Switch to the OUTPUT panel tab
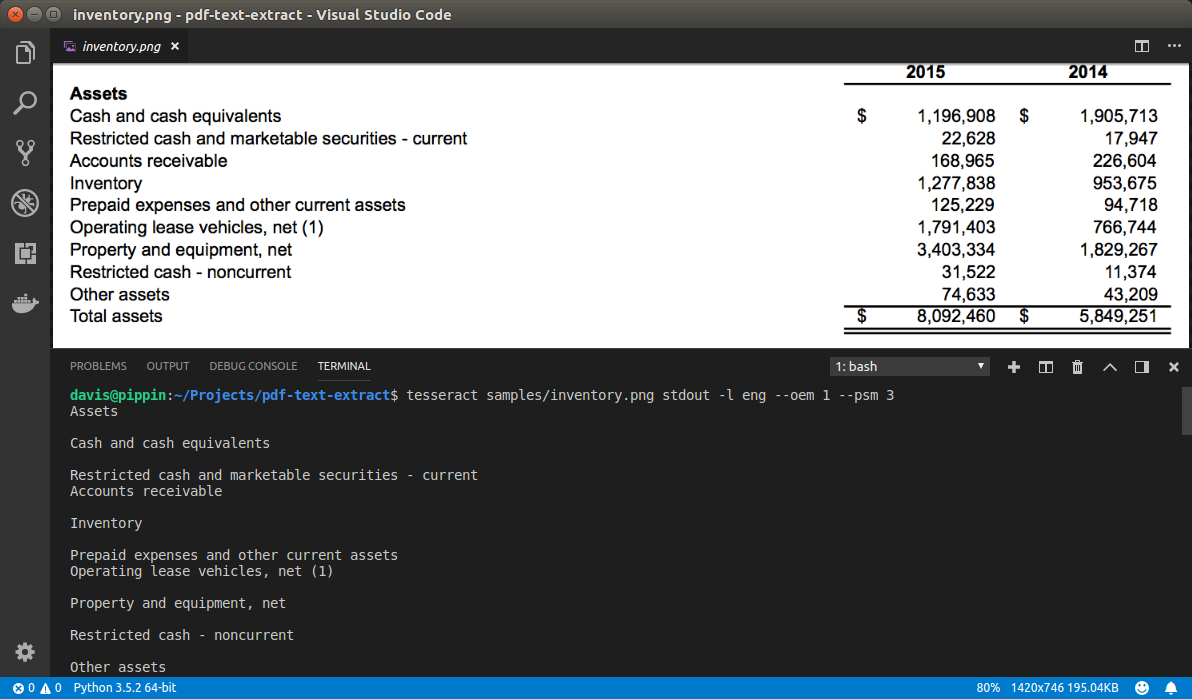The image size is (1192, 699). click(168, 366)
